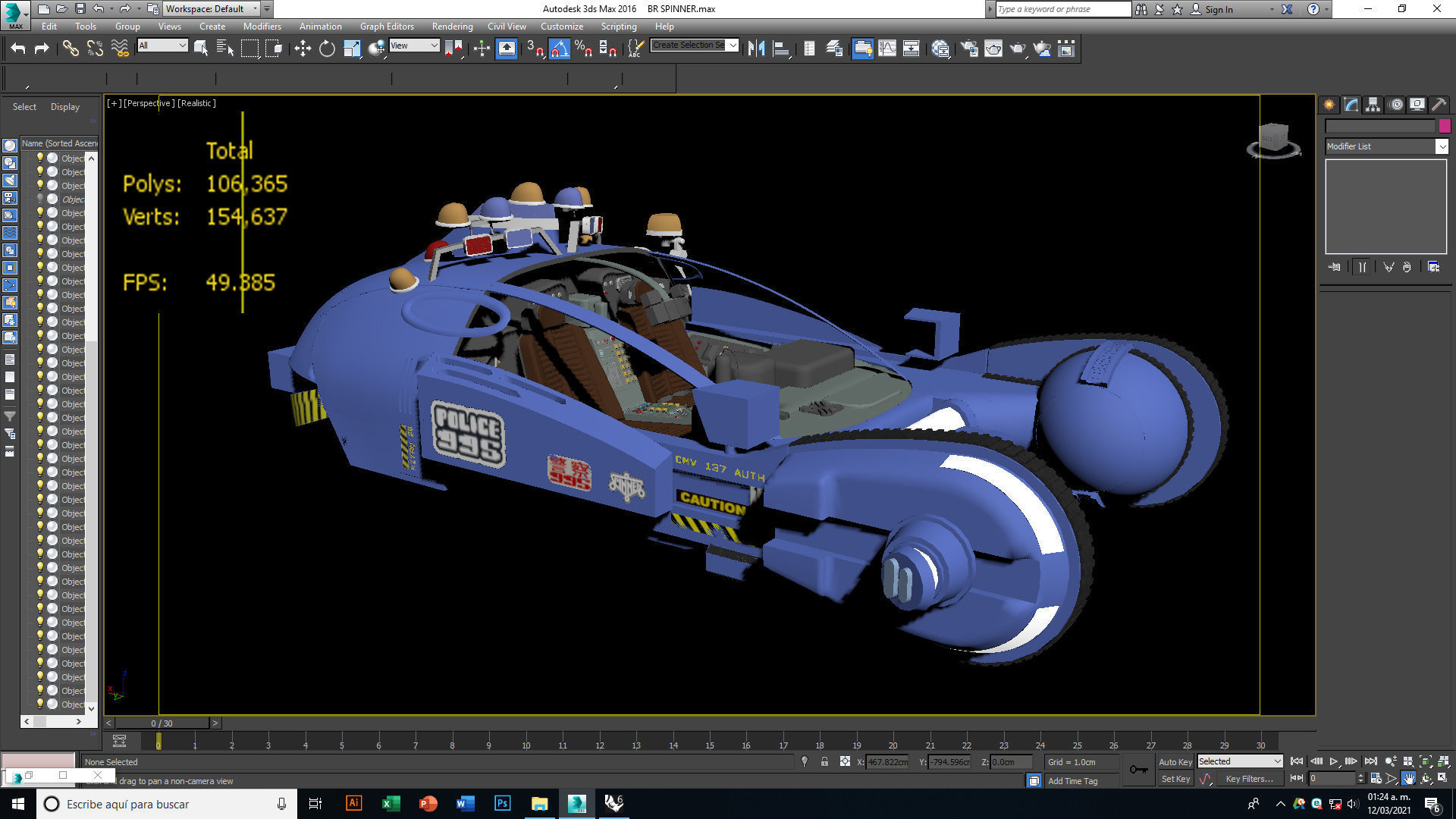Click the Select and Place tool
Image resolution: width=1456 pixels, height=819 pixels.
[x=376, y=49]
